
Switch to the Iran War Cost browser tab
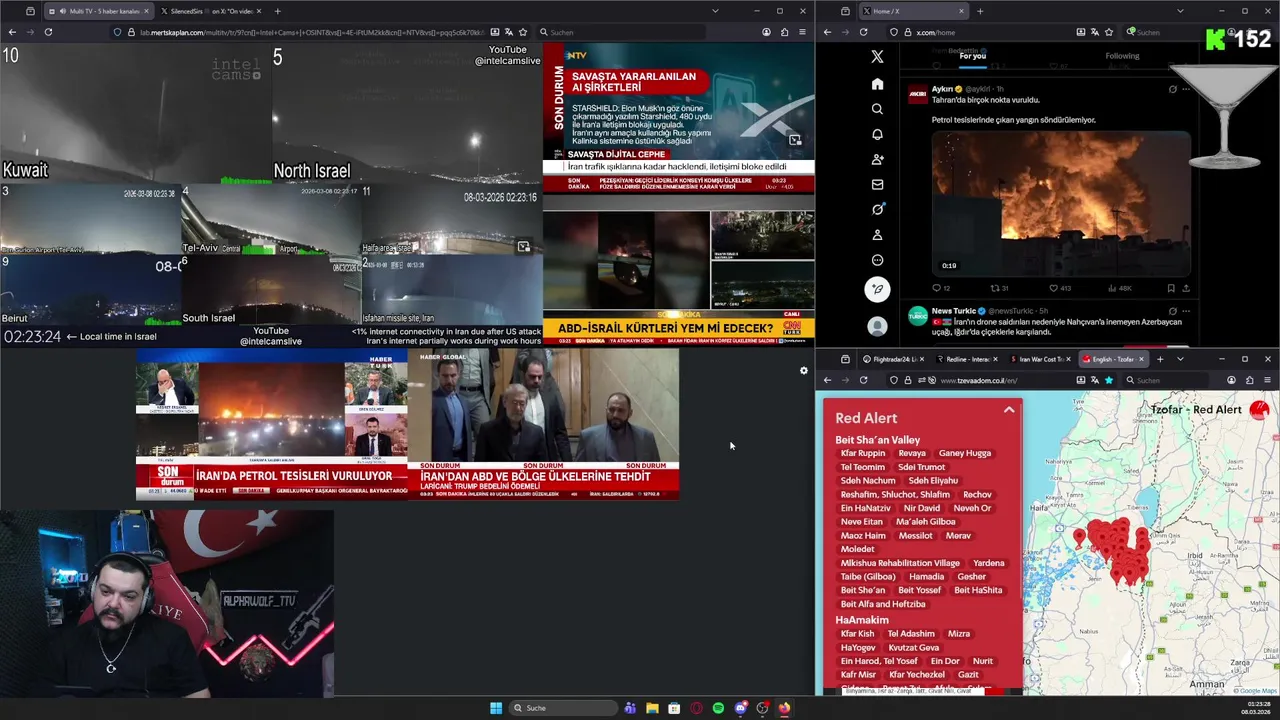[x=1041, y=359]
